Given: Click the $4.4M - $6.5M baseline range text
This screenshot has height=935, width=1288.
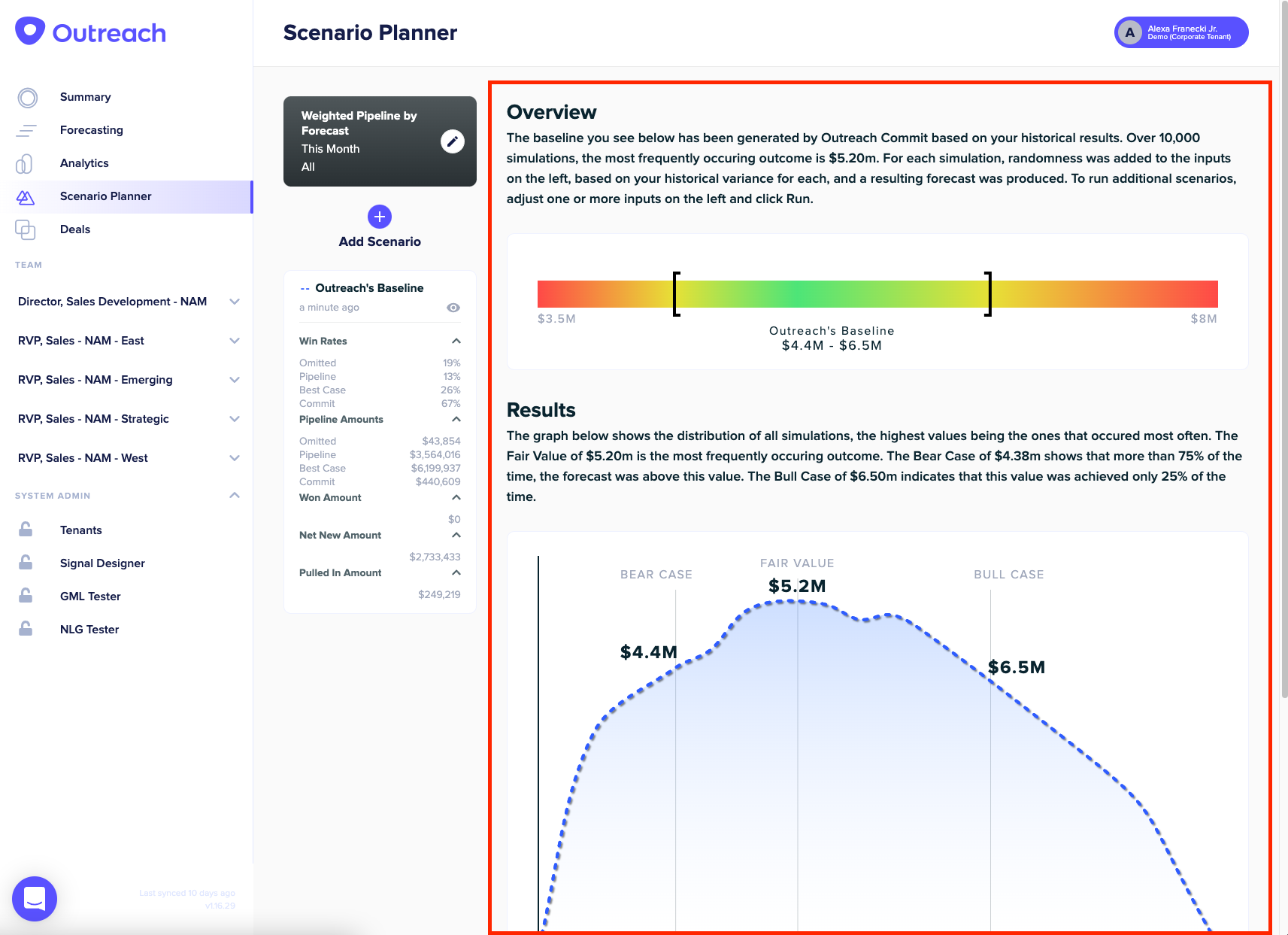Looking at the screenshot, I should (832, 346).
